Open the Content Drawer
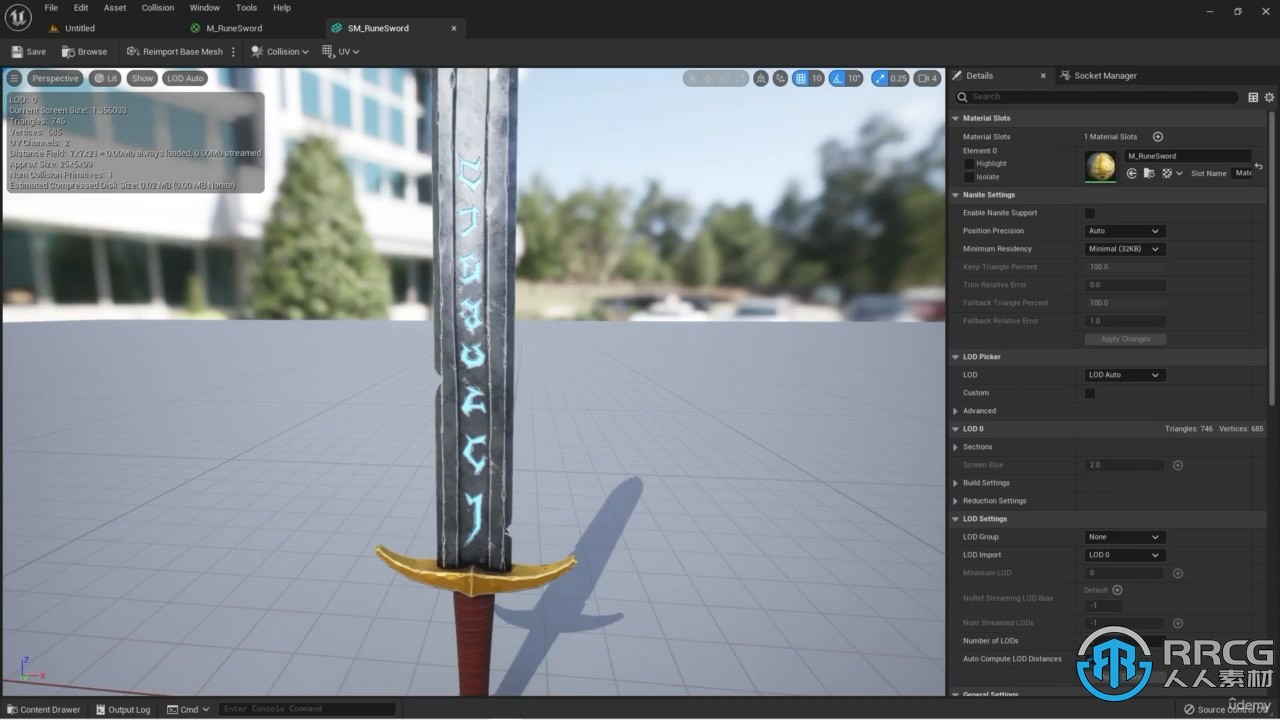This screenshot has width=1280, height=720. (x=44, y=709)
